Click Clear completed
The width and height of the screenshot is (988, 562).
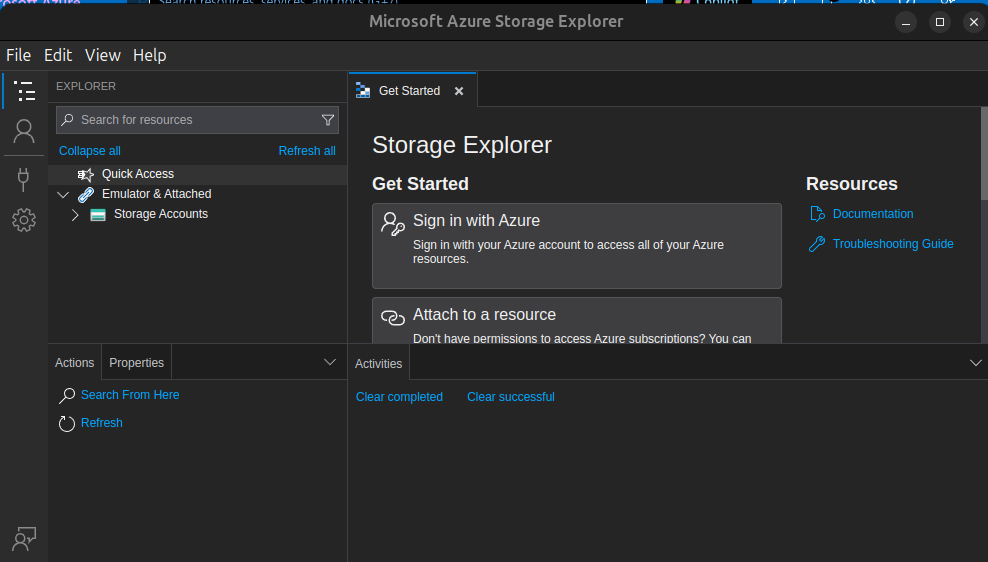click(x=399, y=397)
